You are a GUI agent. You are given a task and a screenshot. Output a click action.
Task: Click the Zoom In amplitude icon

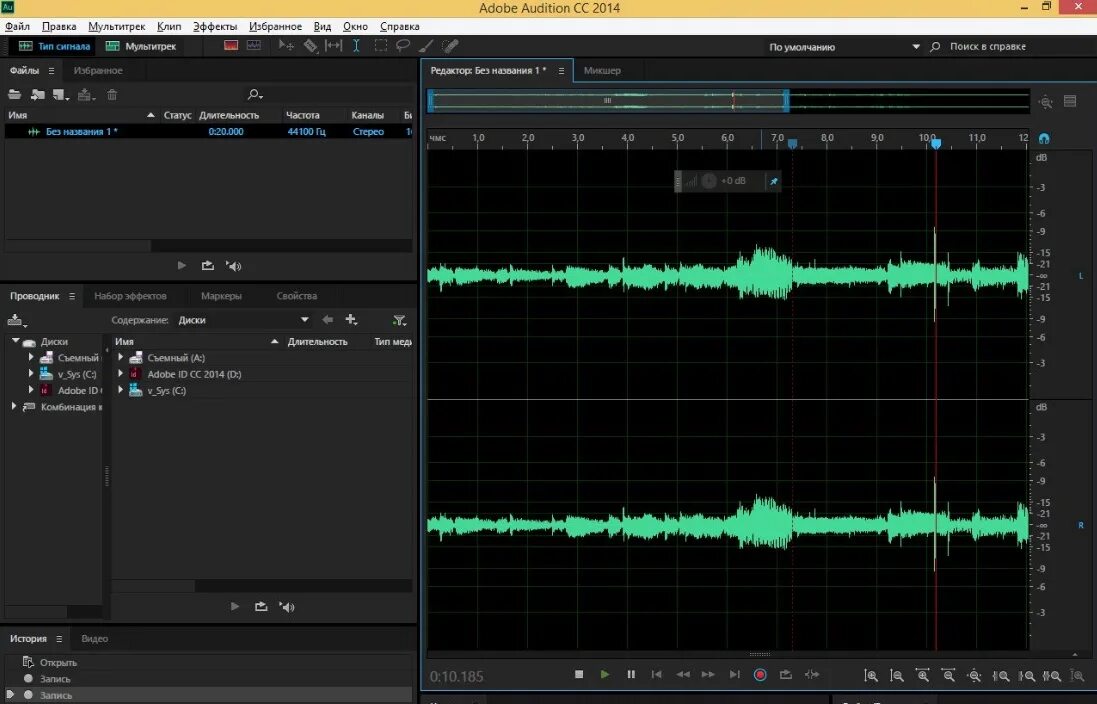(x=871, y=675)
